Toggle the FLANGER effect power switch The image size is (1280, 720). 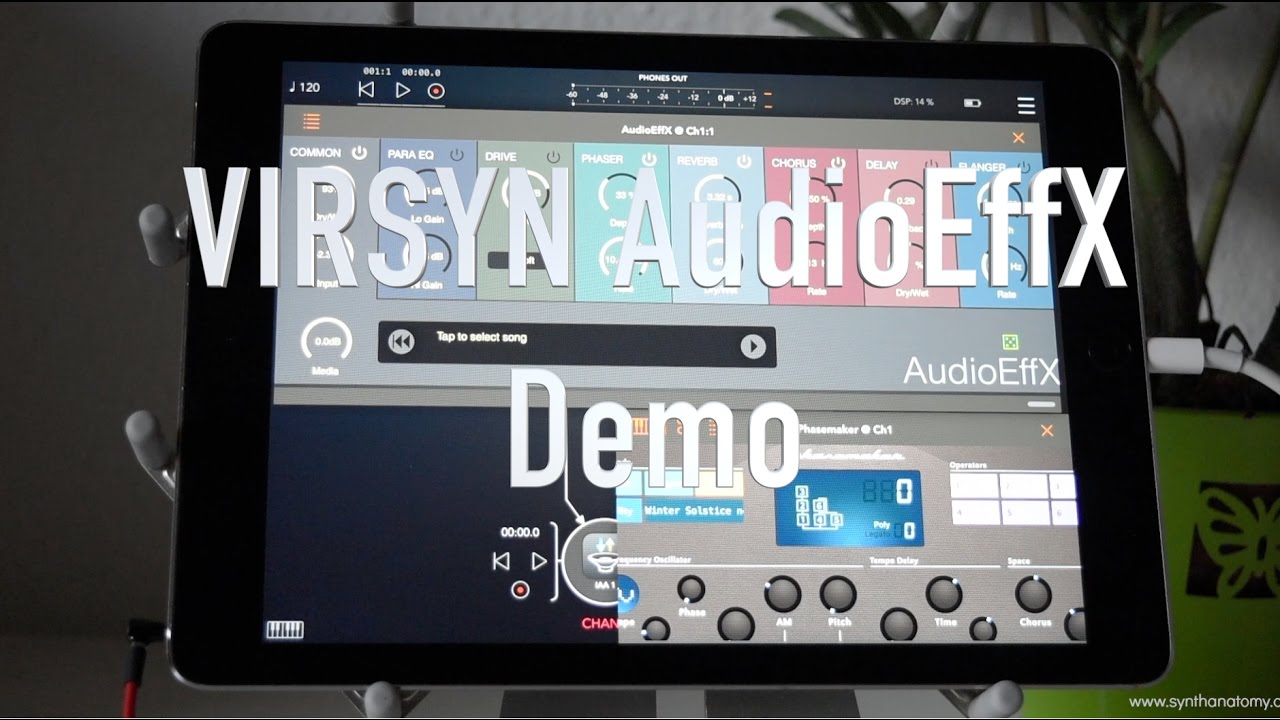pos(1024,166)
